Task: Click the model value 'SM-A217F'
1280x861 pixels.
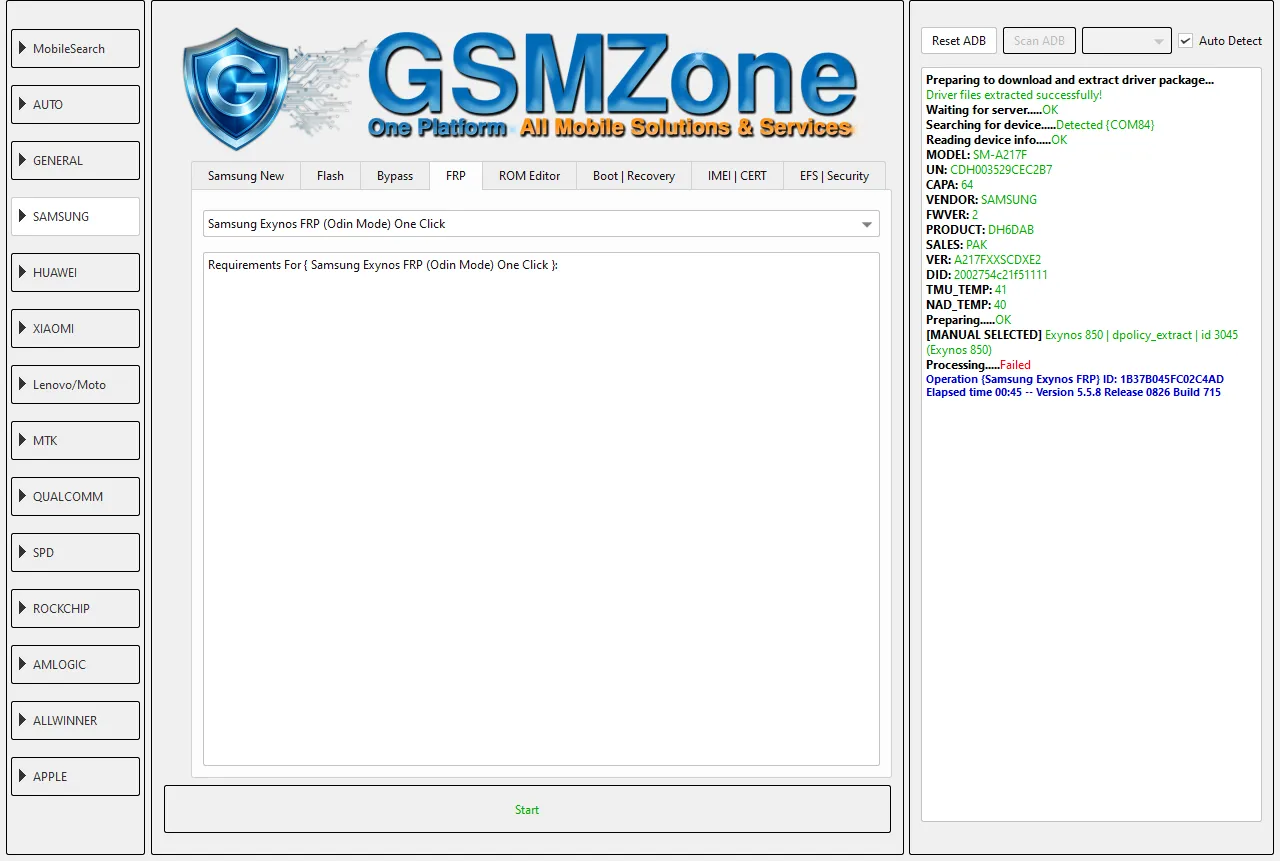Action: (1000, 155)
